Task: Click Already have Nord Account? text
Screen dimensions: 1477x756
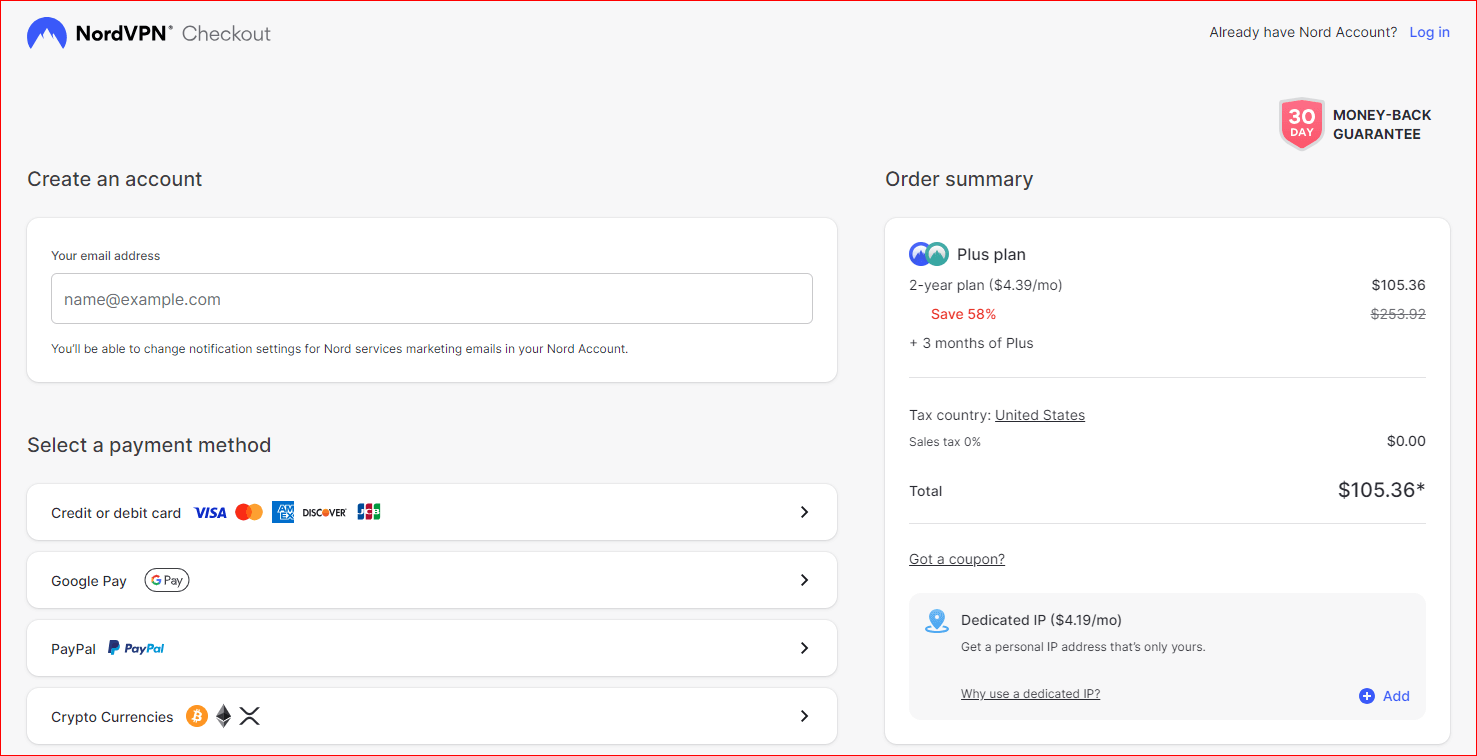Action: pos(1303,32)
